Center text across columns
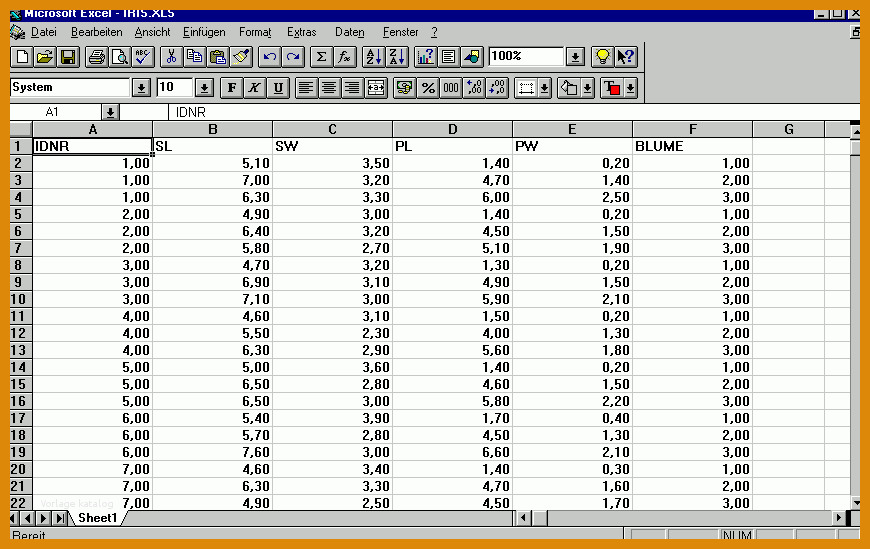Viewport: 870px width, 549px height. pyautogui.click(x=376, y=88)
